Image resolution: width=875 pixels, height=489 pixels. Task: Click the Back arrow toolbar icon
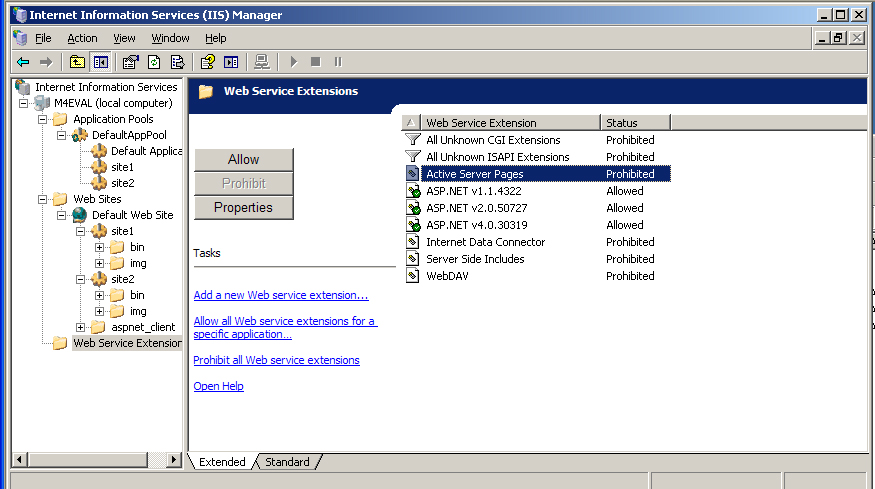(22, 62)
